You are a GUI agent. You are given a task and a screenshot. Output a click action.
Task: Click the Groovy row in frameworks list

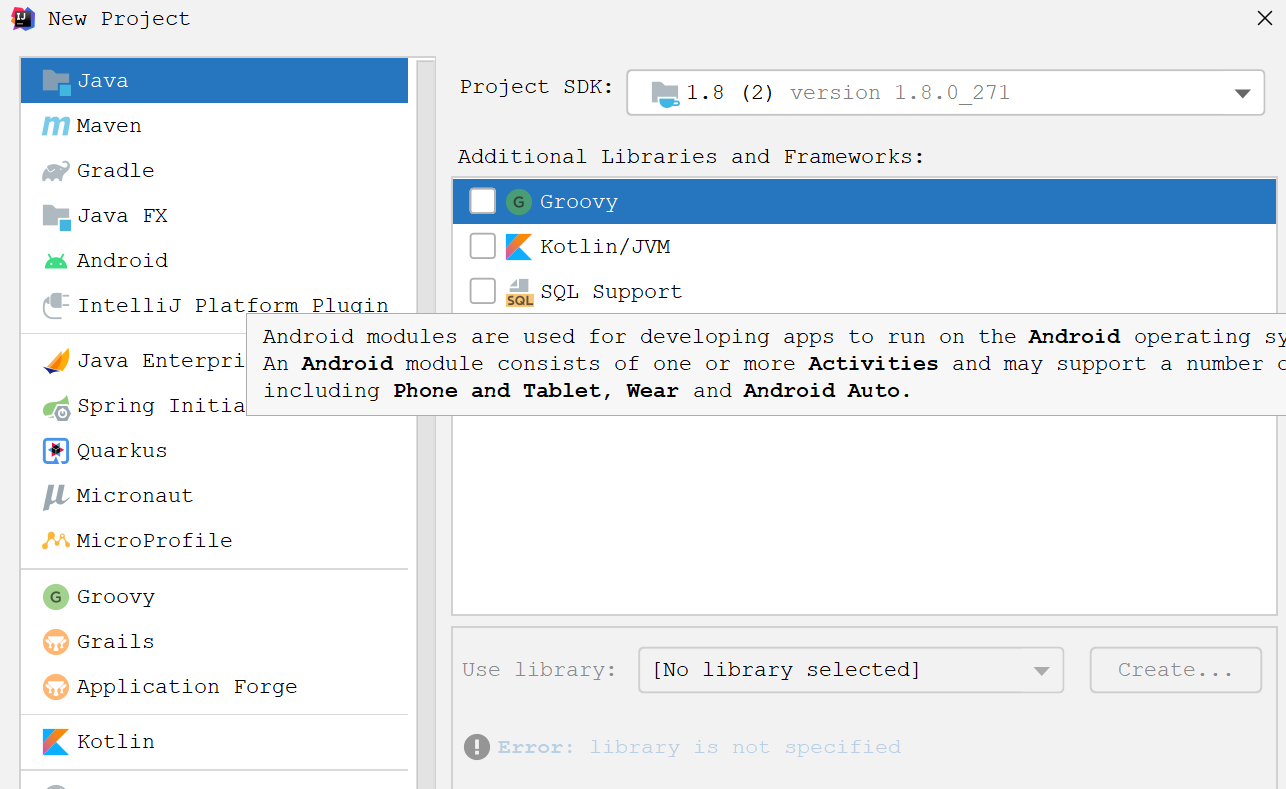(x=865, y=202)
